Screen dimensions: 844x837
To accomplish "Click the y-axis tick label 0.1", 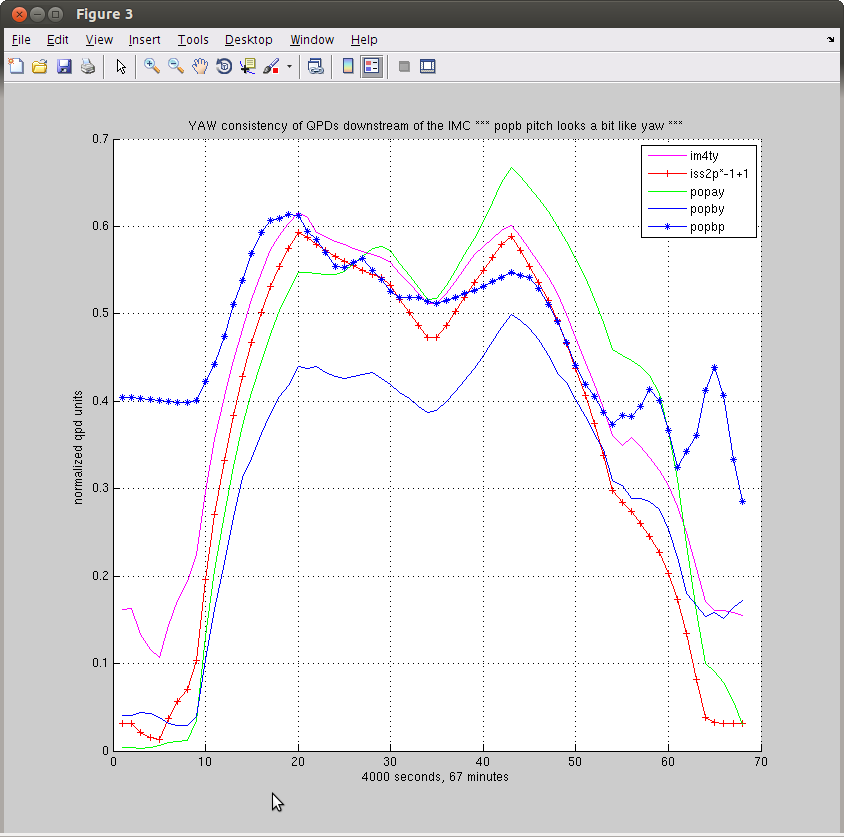I will [x=100, y=663].
